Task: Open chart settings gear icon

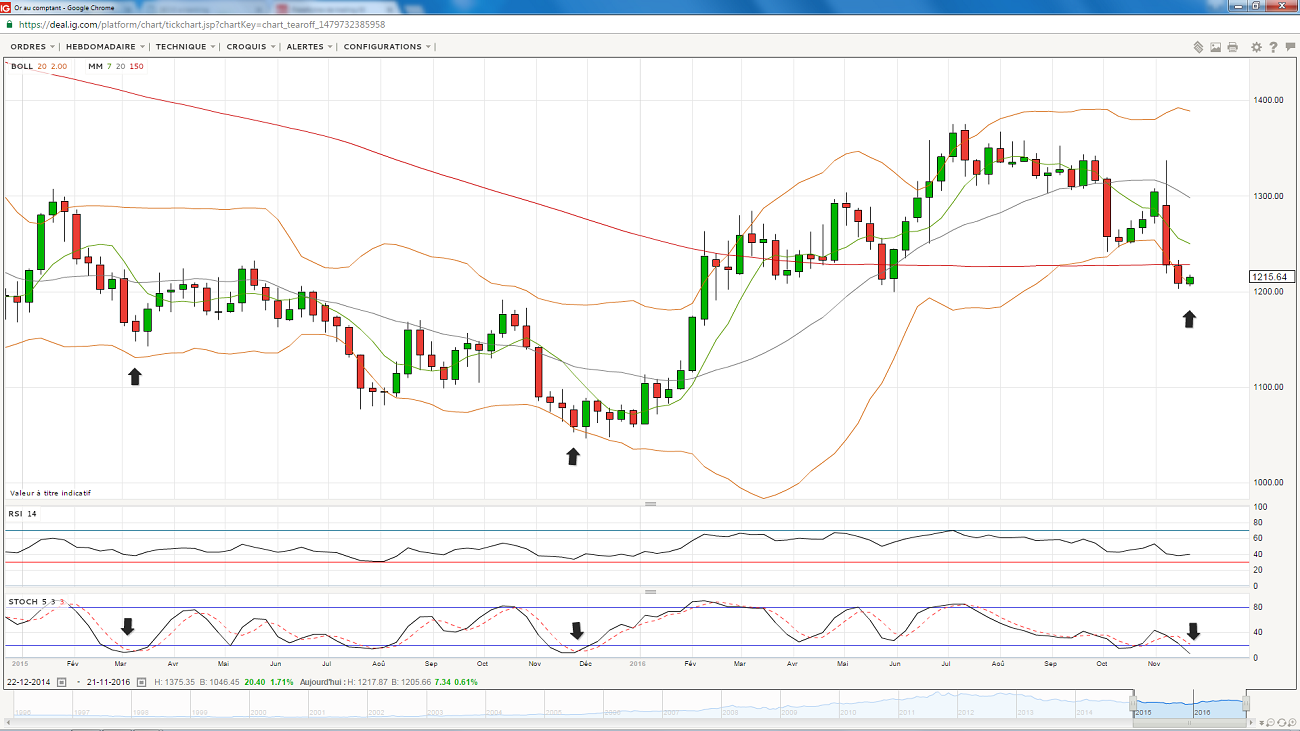Action: point(1256,47)
